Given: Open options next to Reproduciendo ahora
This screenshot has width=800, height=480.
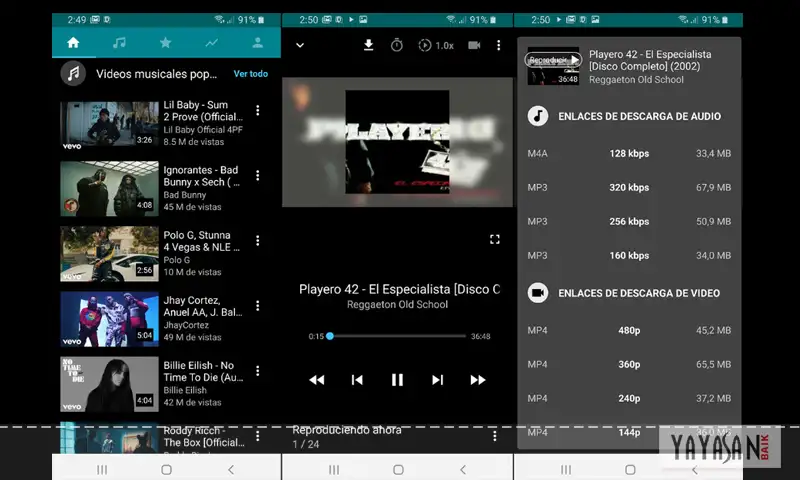Looking at the screenshot, I should pos(494,436).
